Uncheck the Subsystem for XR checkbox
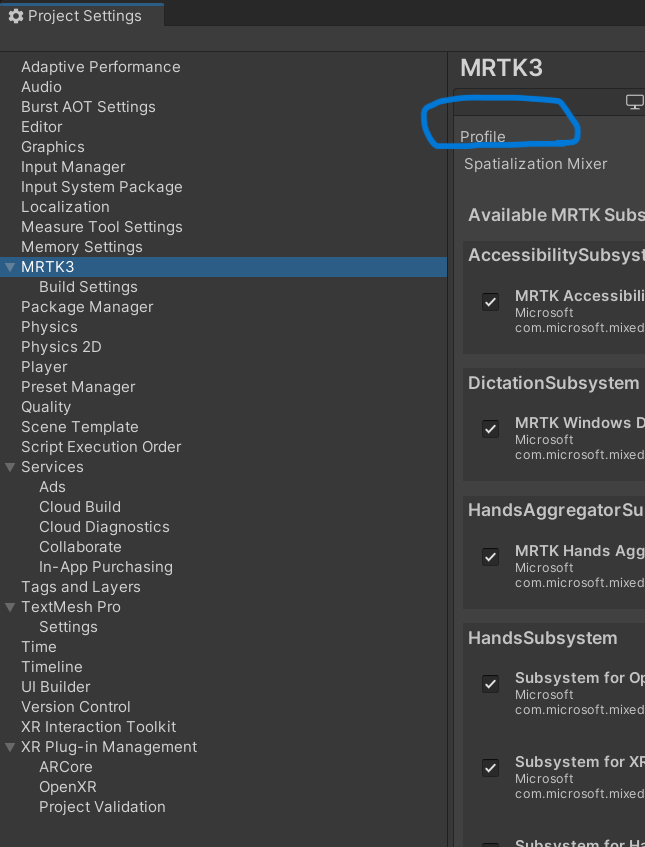This screenshot has height=847, width=645. tap(490, 768)
